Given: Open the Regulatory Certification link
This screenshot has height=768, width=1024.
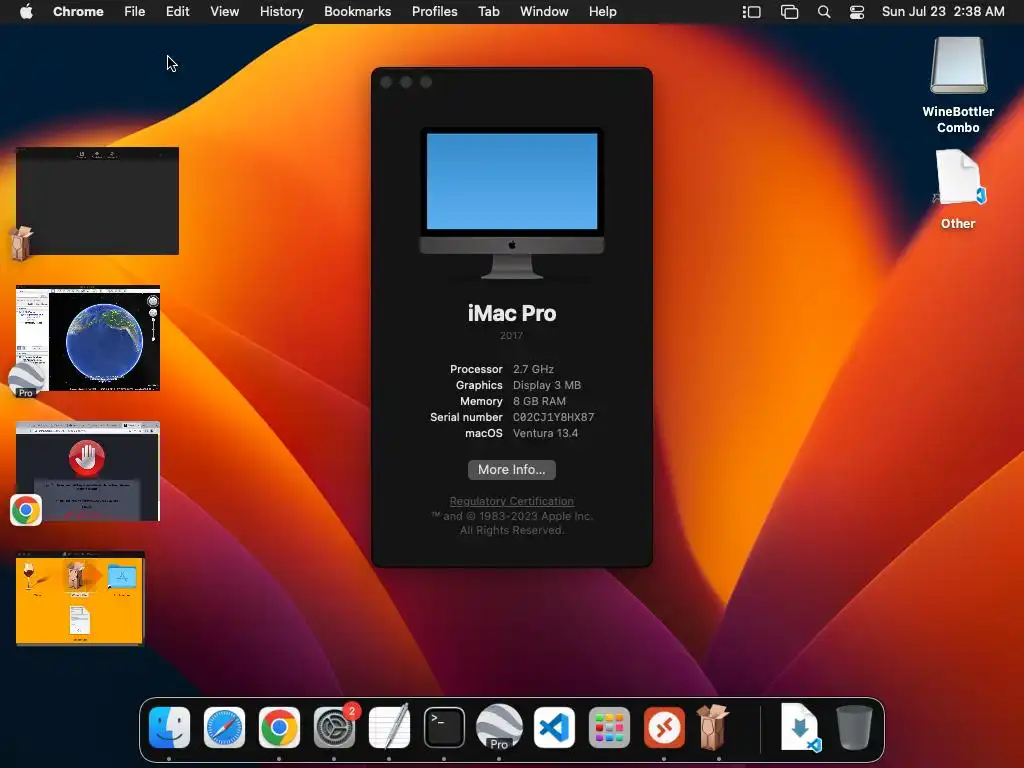Looking at the screenshot, I should coord(511,501).
